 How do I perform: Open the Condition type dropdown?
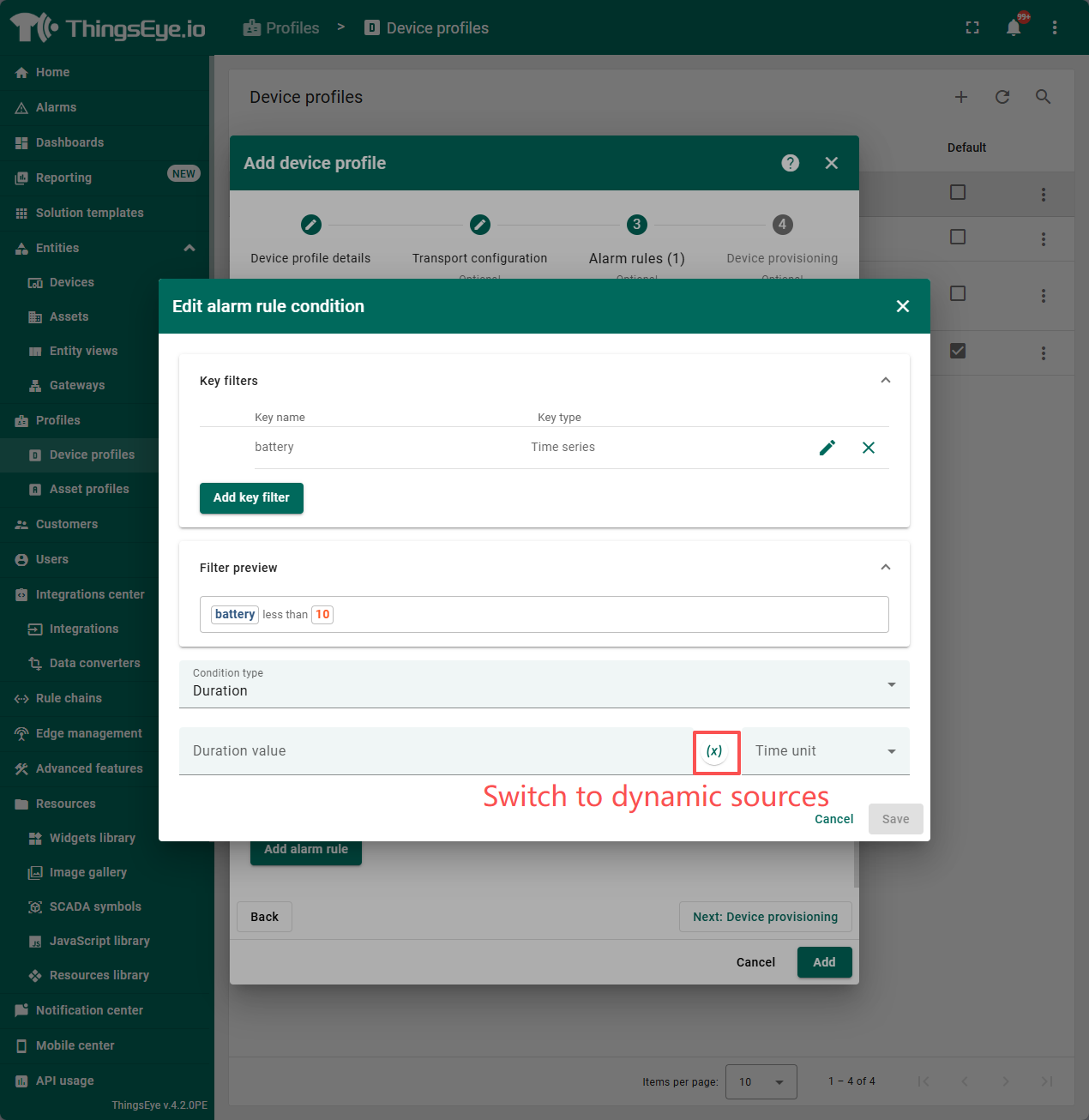click(x=544, y=684)
